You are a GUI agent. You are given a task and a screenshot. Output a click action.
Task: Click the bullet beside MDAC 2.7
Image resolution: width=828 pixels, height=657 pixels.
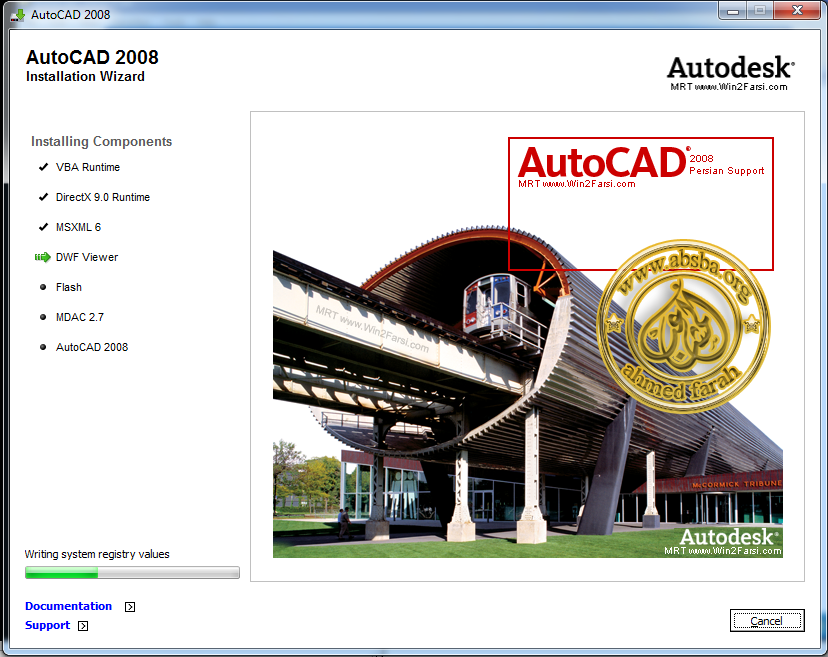click(43, 317)
